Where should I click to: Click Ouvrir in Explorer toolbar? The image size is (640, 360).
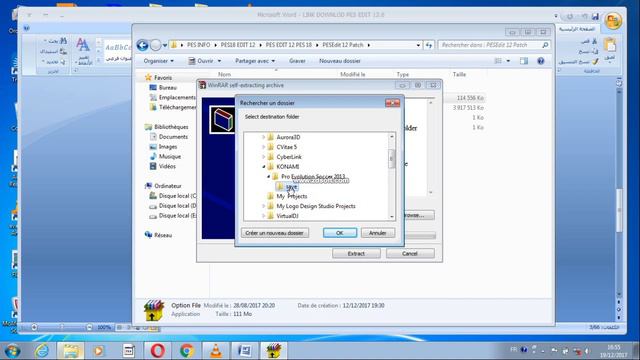point(204,61)
